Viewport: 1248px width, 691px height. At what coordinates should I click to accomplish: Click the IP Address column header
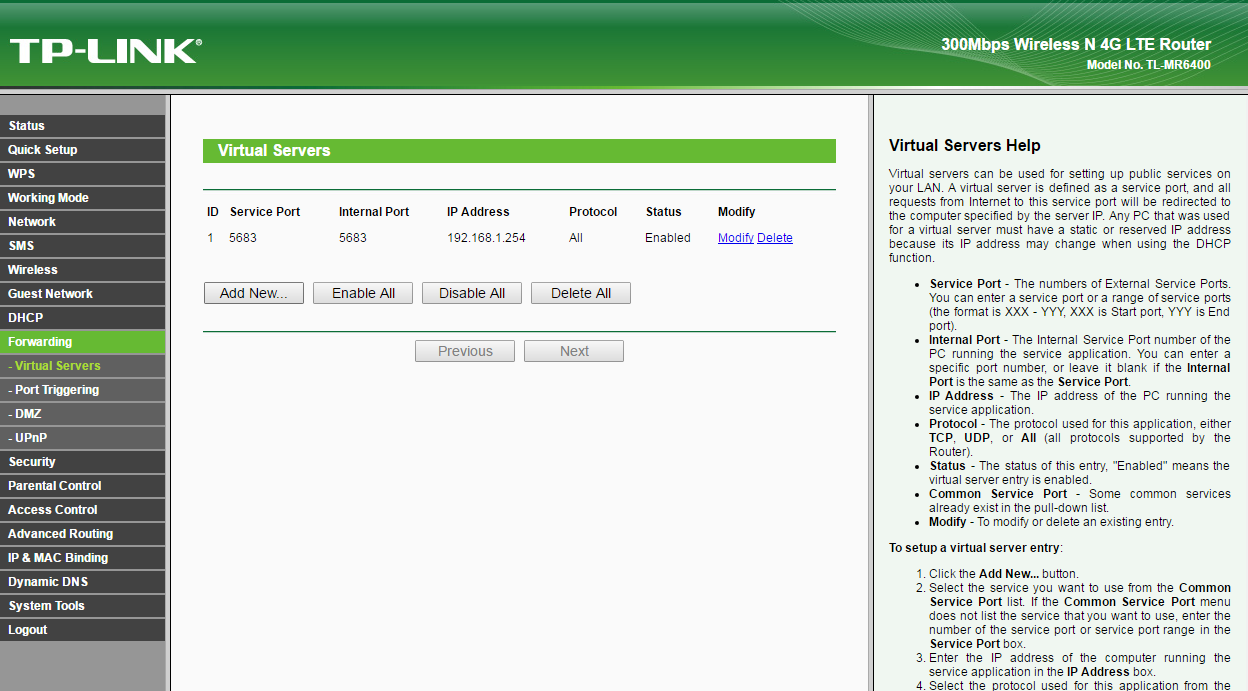pos(478,212)
